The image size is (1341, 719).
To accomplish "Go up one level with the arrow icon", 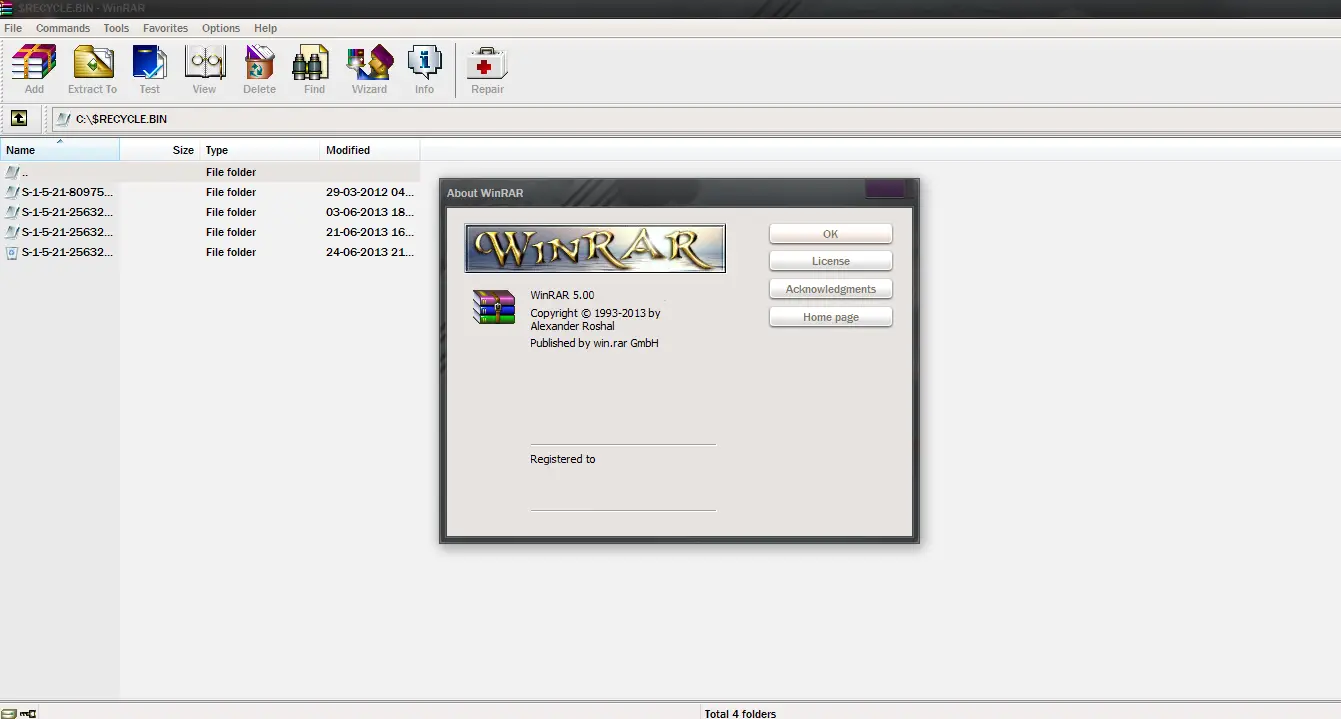I will pyautogui.click(x=19, y=119).
